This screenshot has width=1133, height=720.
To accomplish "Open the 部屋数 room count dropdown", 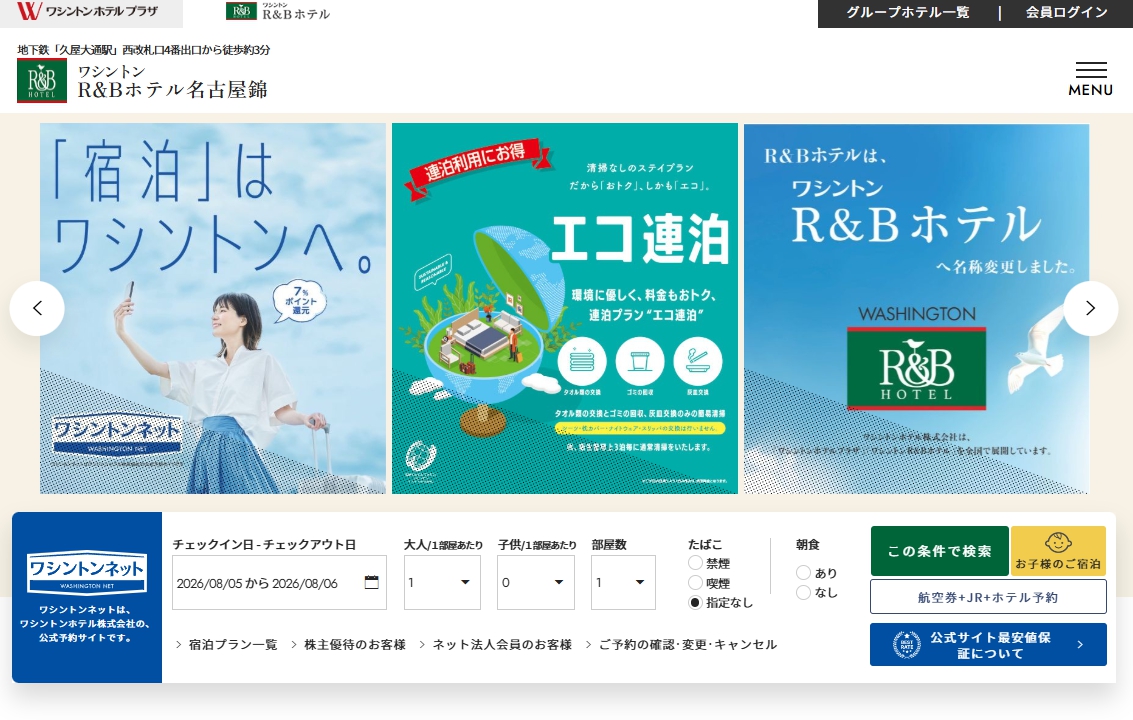I will (624, 582).
